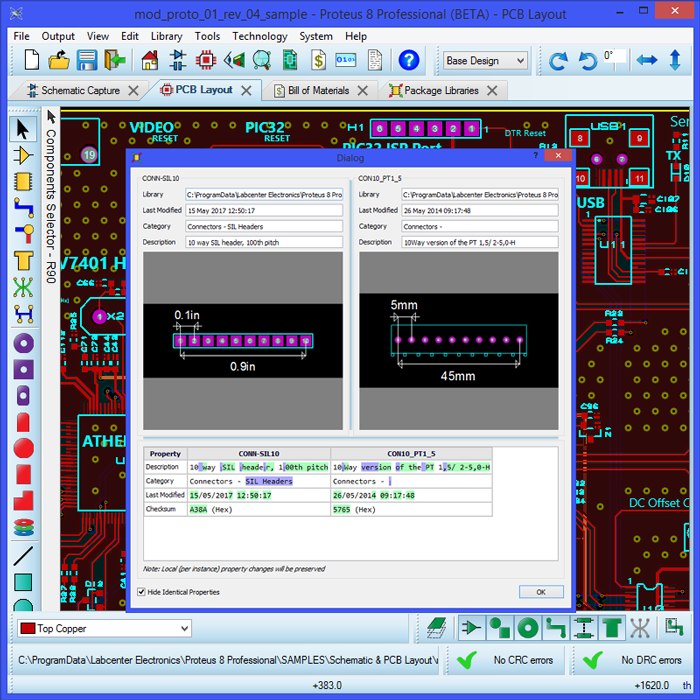Toggle the green ring pad selection filter
This screenshot has height=700, width=700.
(528, 628)
